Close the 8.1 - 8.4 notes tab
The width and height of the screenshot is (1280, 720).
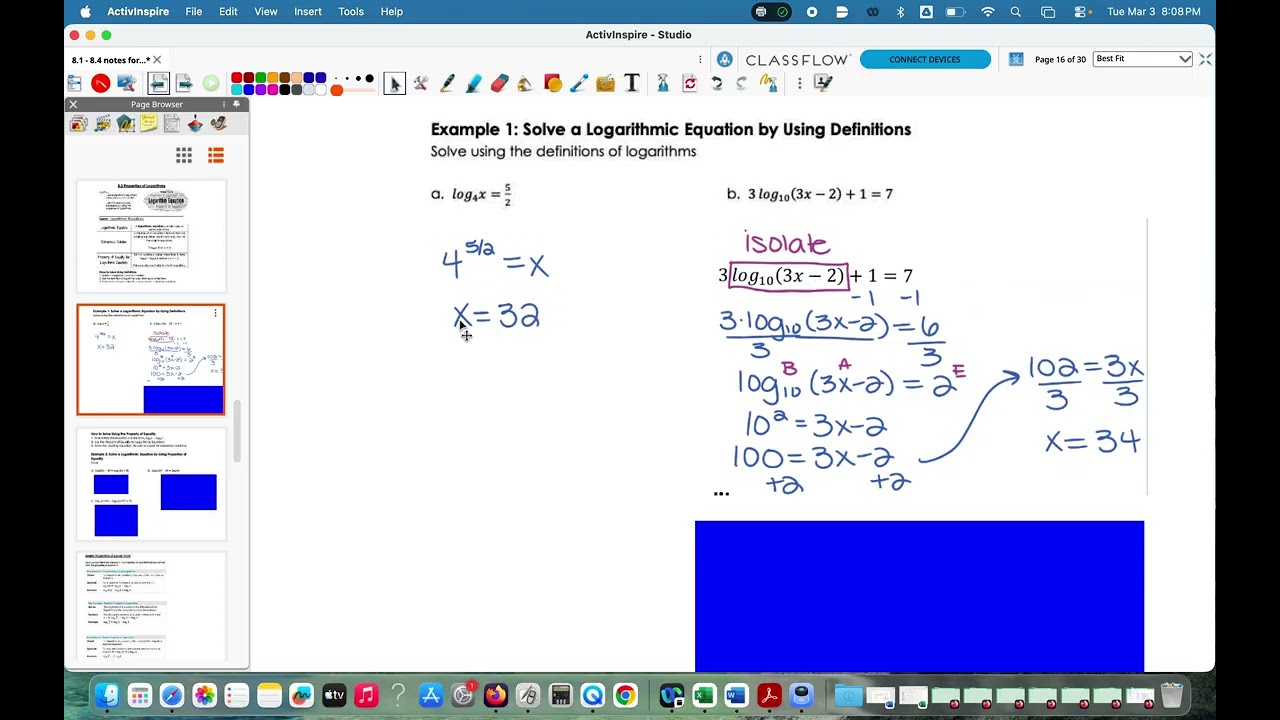(157, 60)
